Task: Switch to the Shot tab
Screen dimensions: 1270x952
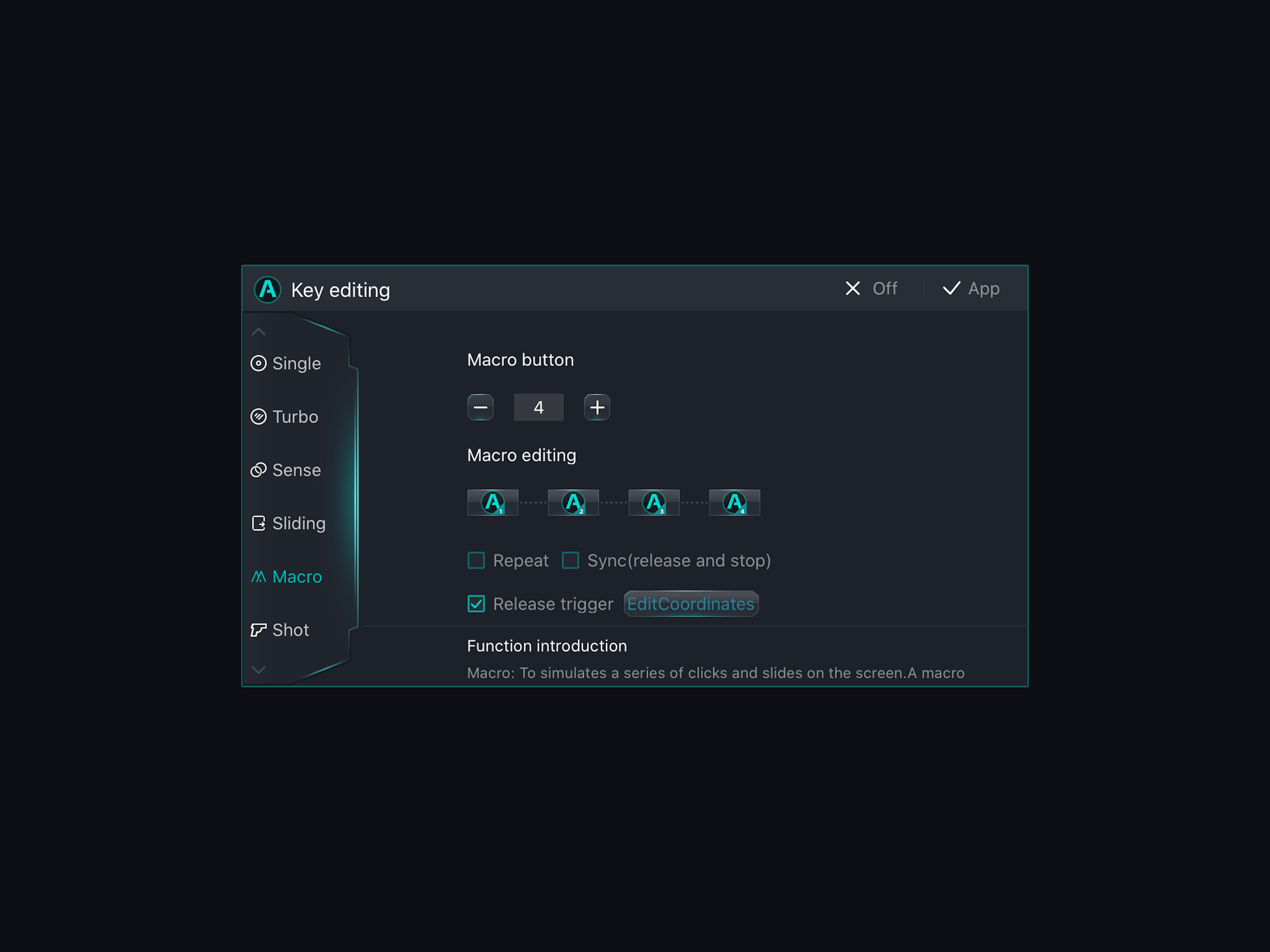Action: click(290, 630)
